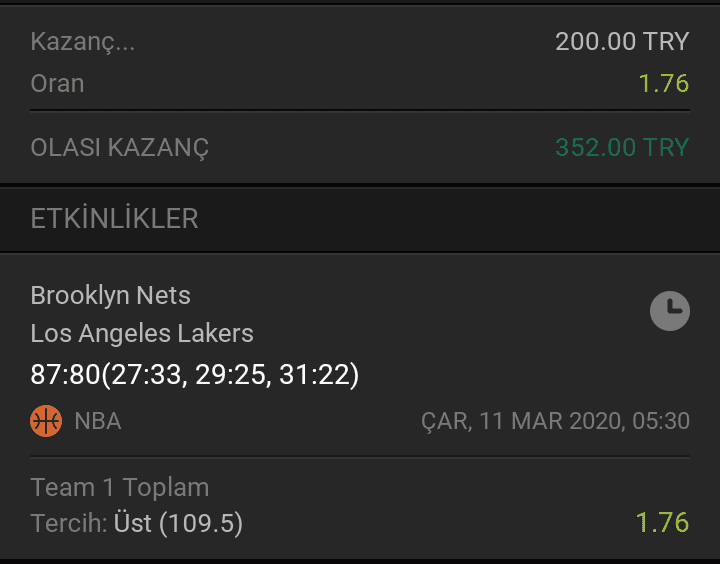Click the 200.00 TRY stake amount
The height and width of the screenshot is (564, 720).
click(622, 41)
